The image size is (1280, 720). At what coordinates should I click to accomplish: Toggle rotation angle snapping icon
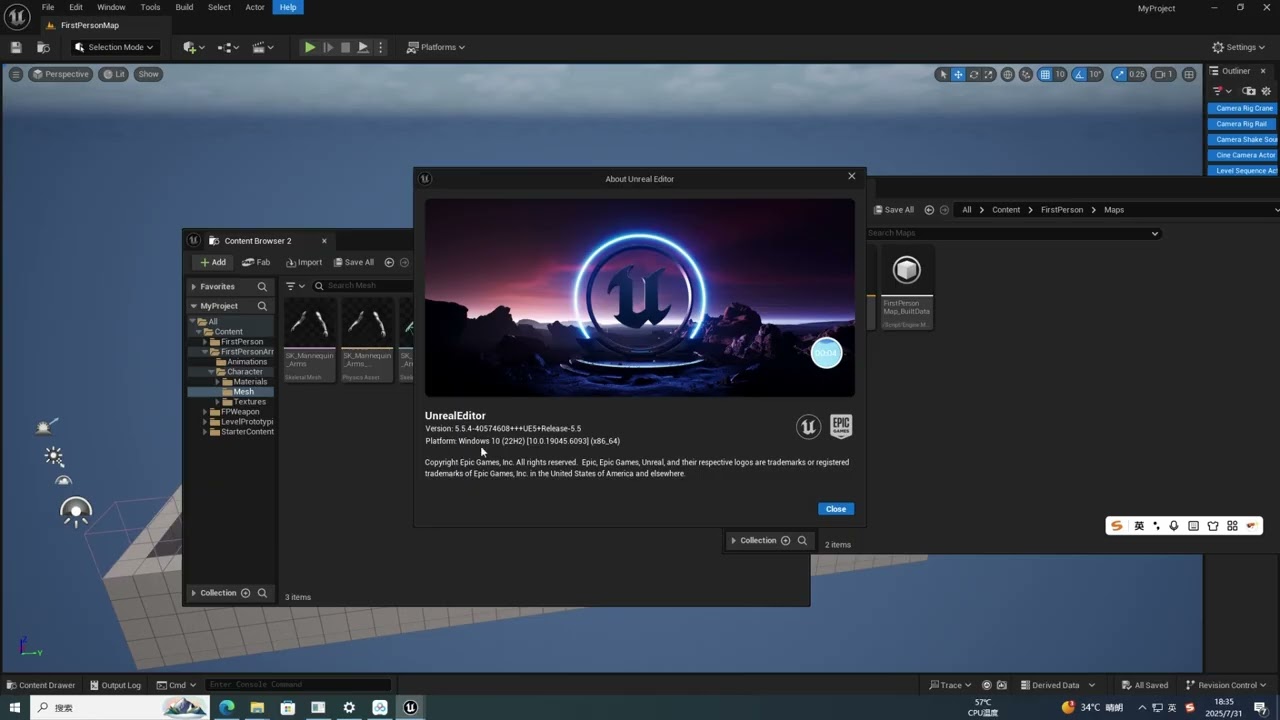pyautogui.click(x=1080, y=74)
